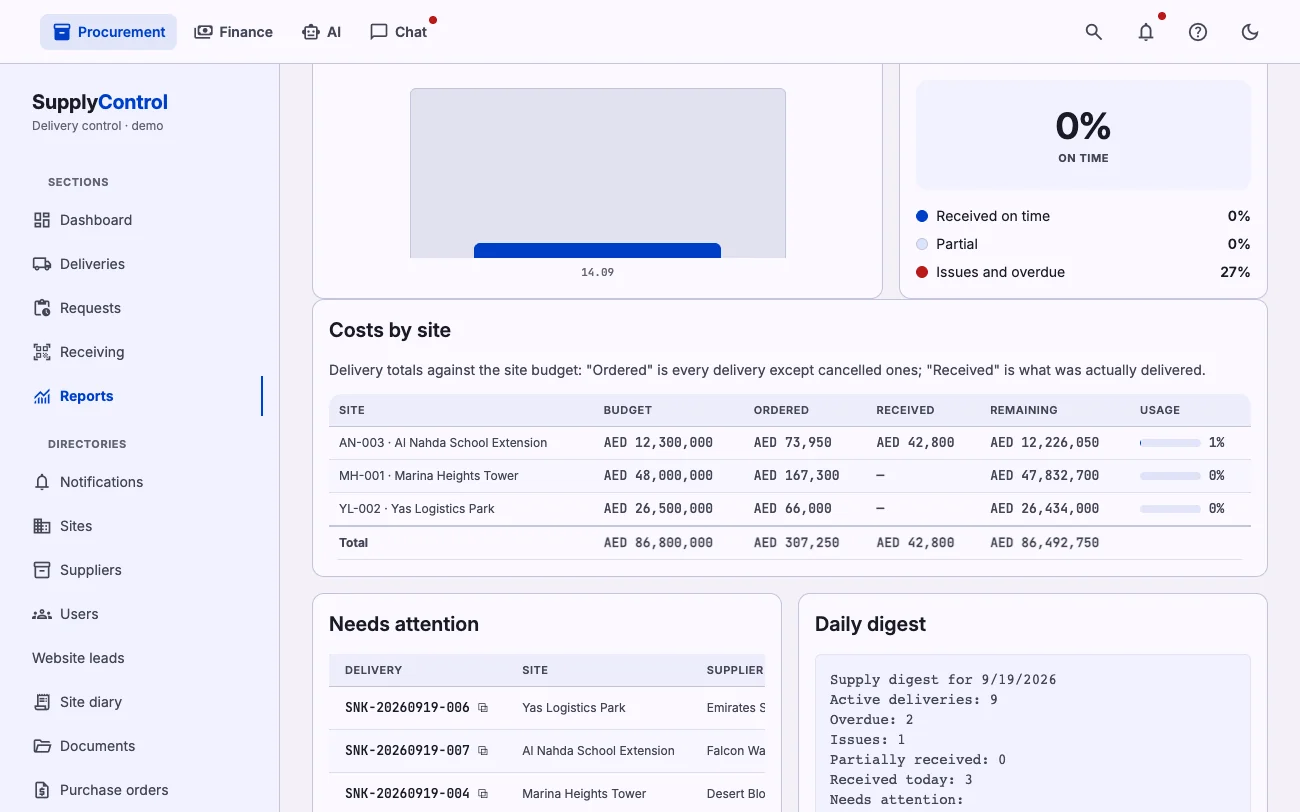
Task: Open notifications bell in top bar
Action: [1146, 32]
